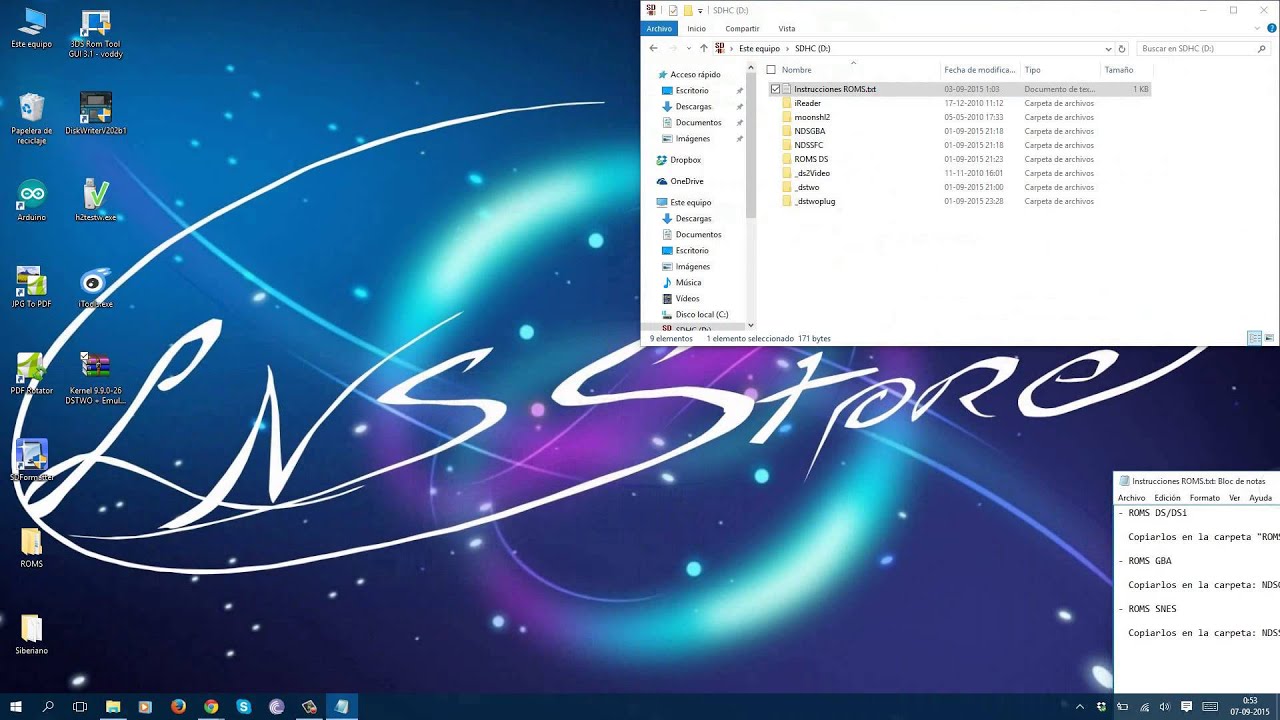The height and width of the screenshot is (720, 1280).
Task: Open recent locations dropdown arrow
Action: (688, 48)
